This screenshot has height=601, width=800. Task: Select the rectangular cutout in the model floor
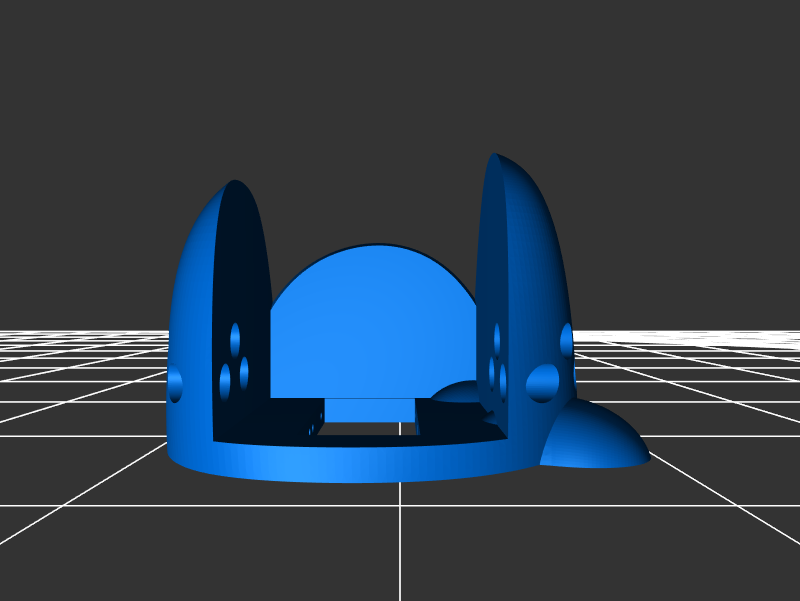367,428
